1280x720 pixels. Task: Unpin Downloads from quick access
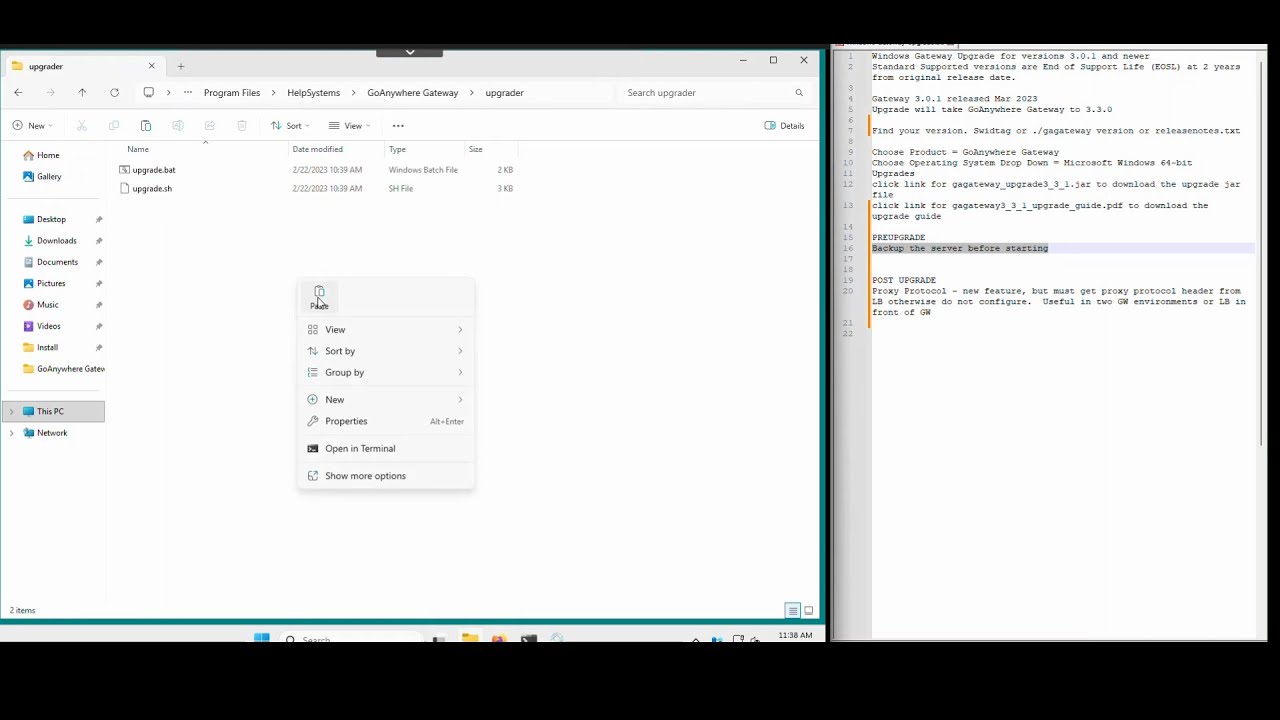[x=99, y=241]
